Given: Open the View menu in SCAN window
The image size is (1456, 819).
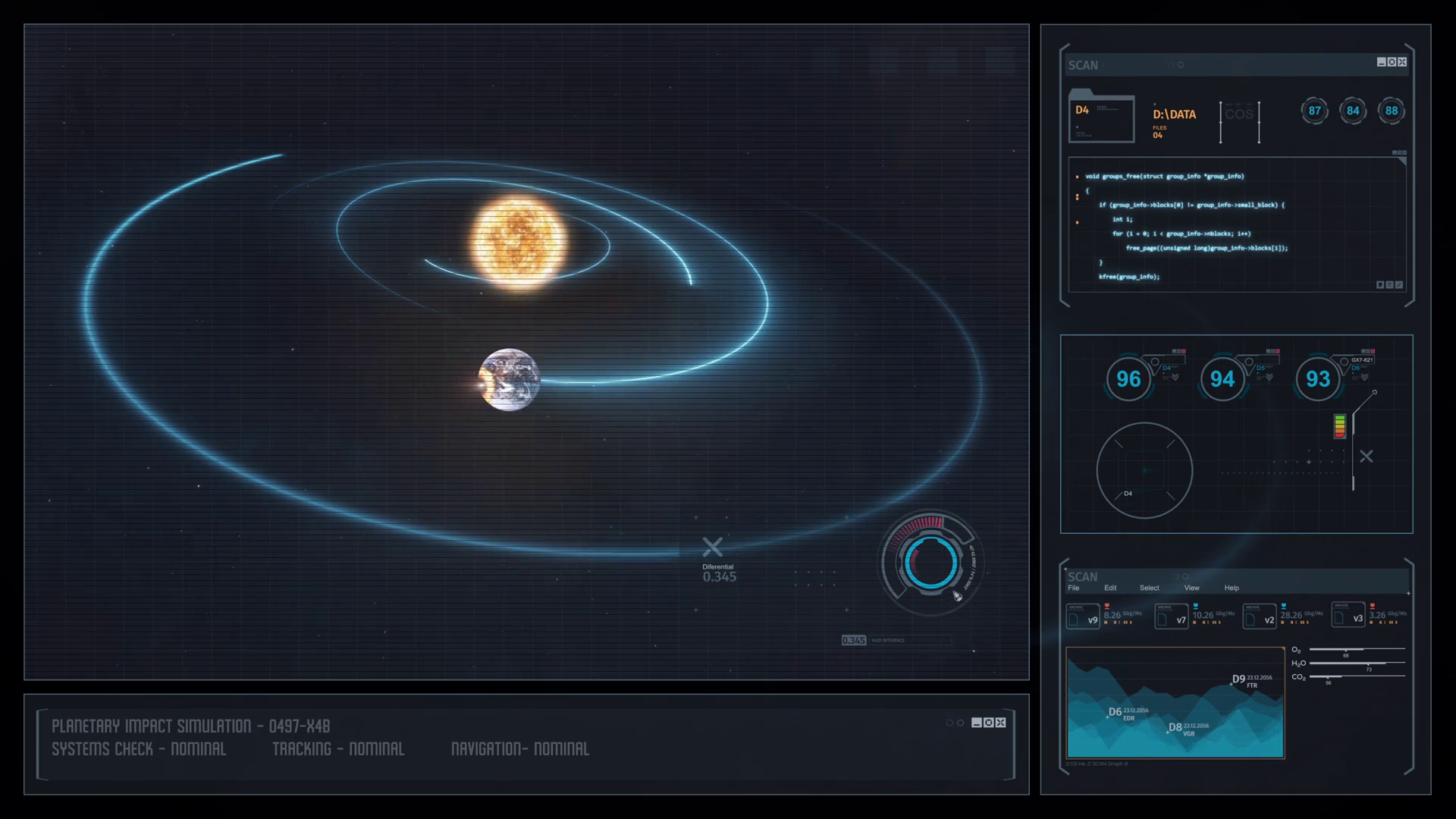Looking at the screenshot, I should pyautogui.click(x=1191, y=588).
